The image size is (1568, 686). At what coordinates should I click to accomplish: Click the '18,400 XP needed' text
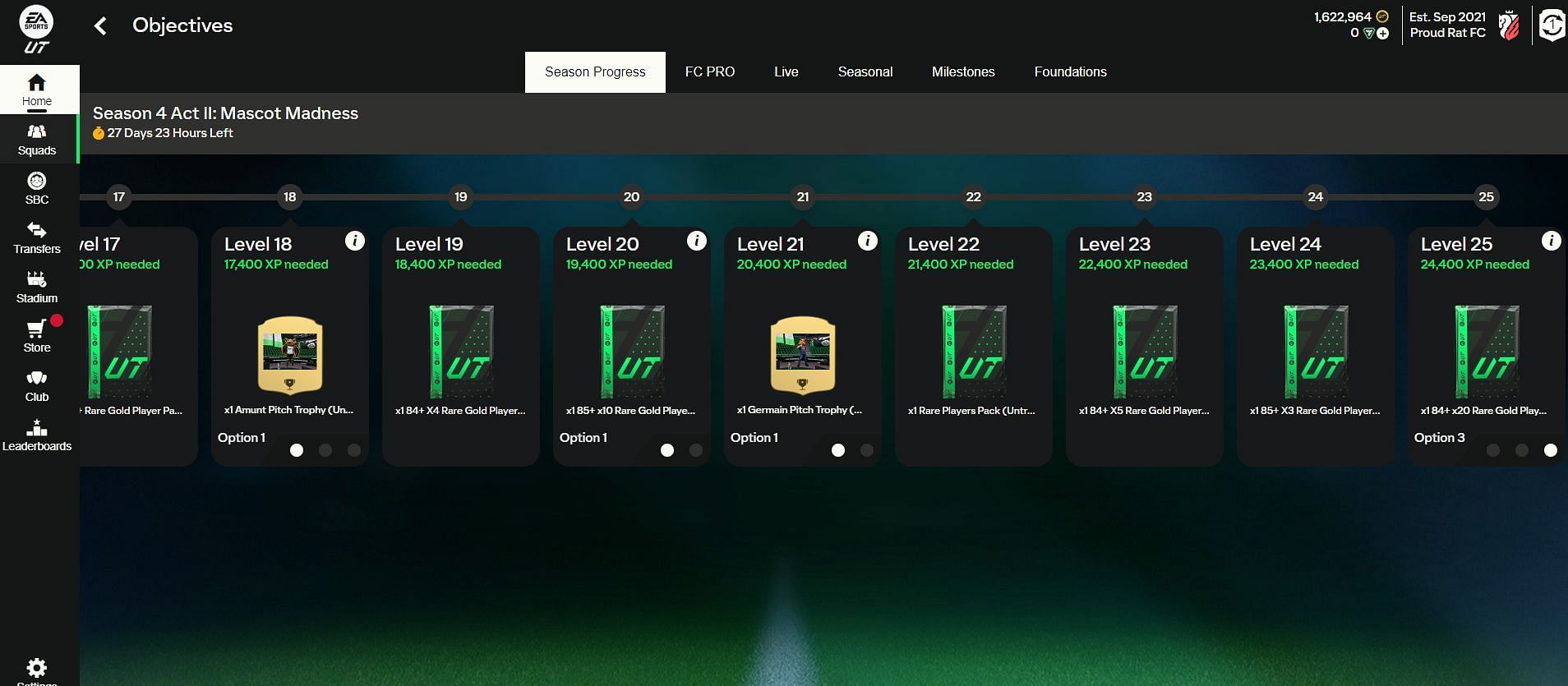pos(448,265)
